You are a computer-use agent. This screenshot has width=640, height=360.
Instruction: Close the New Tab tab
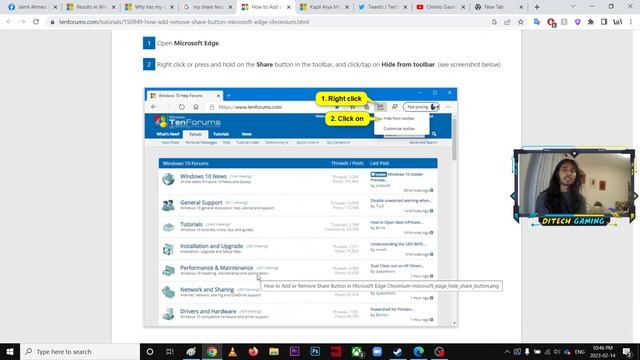[x=521, y=7]
